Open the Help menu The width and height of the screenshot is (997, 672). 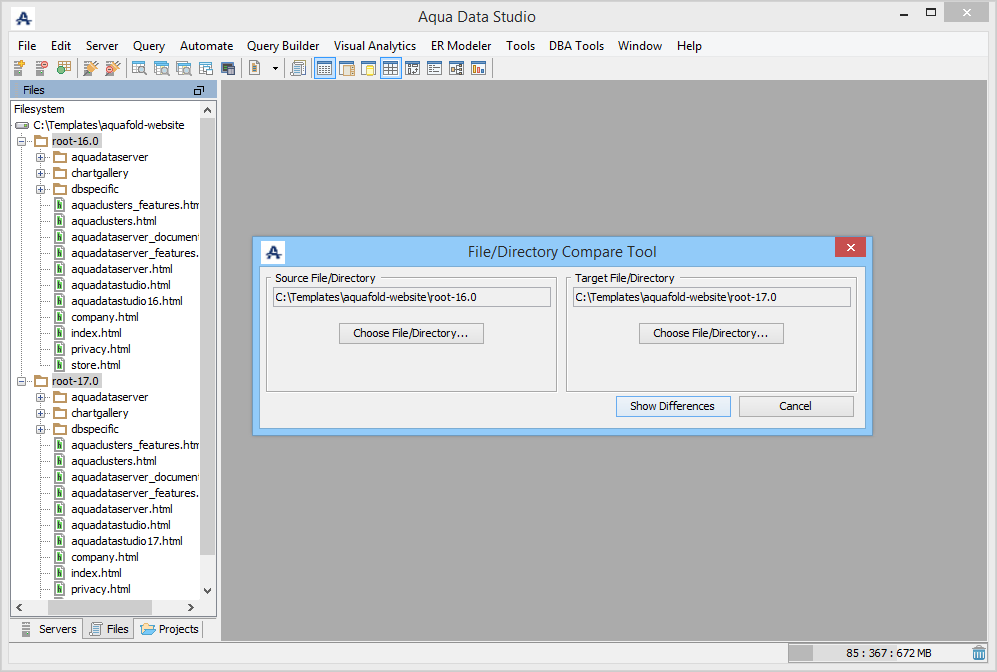(x=689, y=46)
